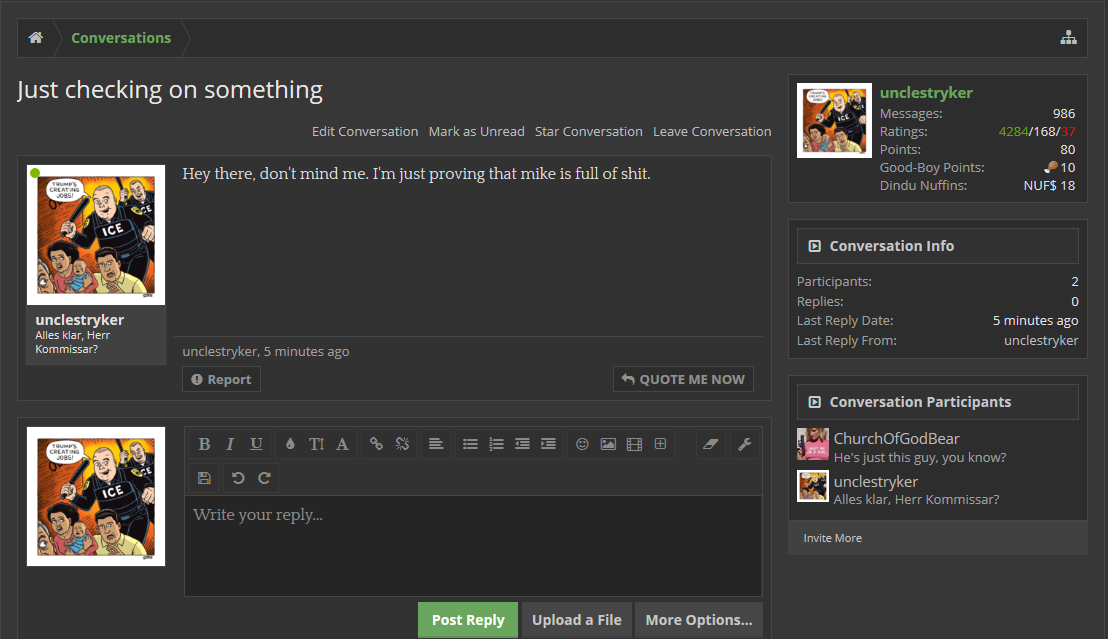The image size is (1108, 639).
Task: Open the font size tool
Action: 316,444
